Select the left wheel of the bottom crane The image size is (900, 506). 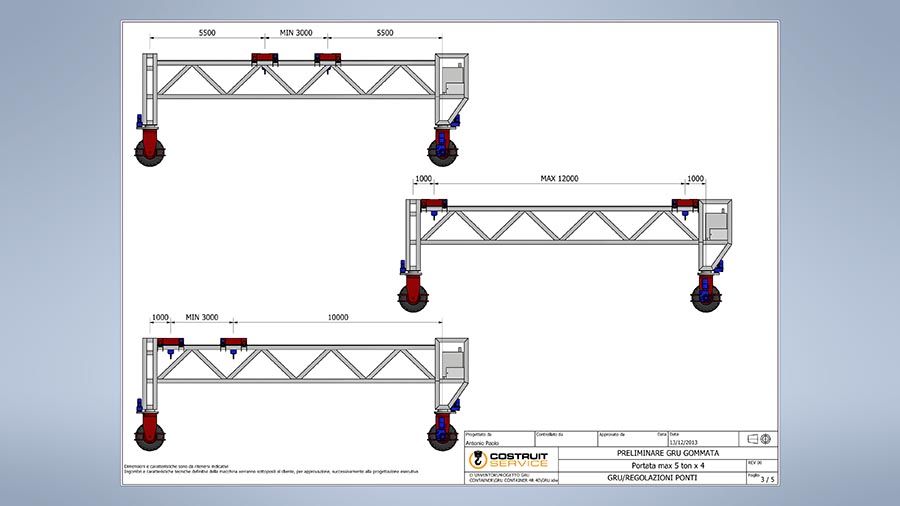pos(150,436)
